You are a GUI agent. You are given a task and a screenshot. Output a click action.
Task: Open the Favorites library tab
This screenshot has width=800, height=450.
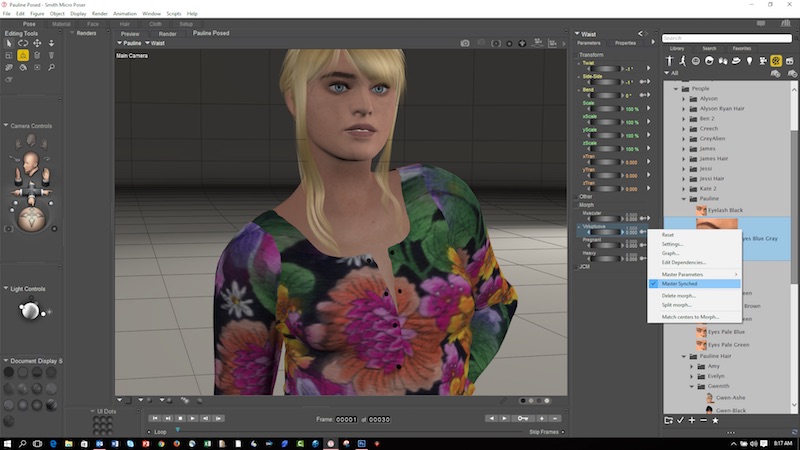point(741,48)
